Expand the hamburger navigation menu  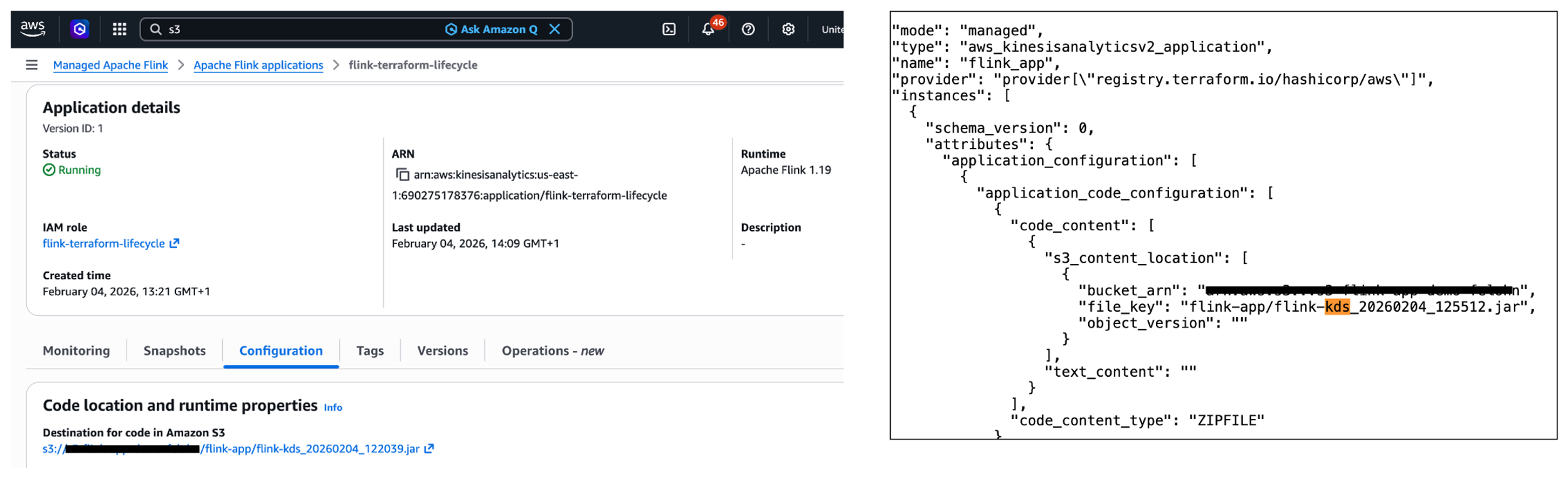pyautogui.click(x=31, y=65)
